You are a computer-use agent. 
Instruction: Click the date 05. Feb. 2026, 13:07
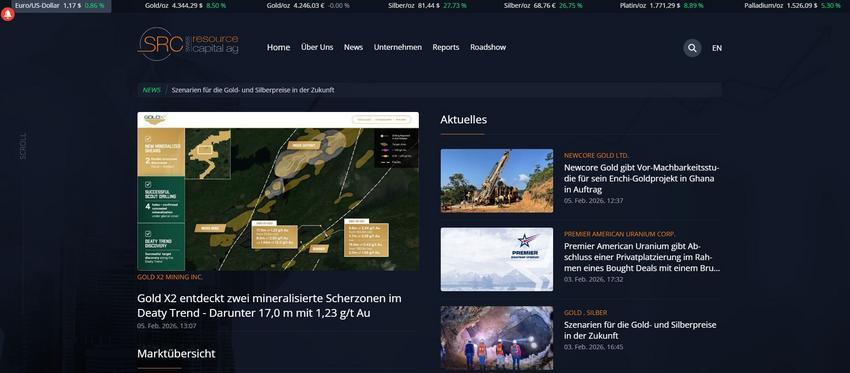pos(167,326)
